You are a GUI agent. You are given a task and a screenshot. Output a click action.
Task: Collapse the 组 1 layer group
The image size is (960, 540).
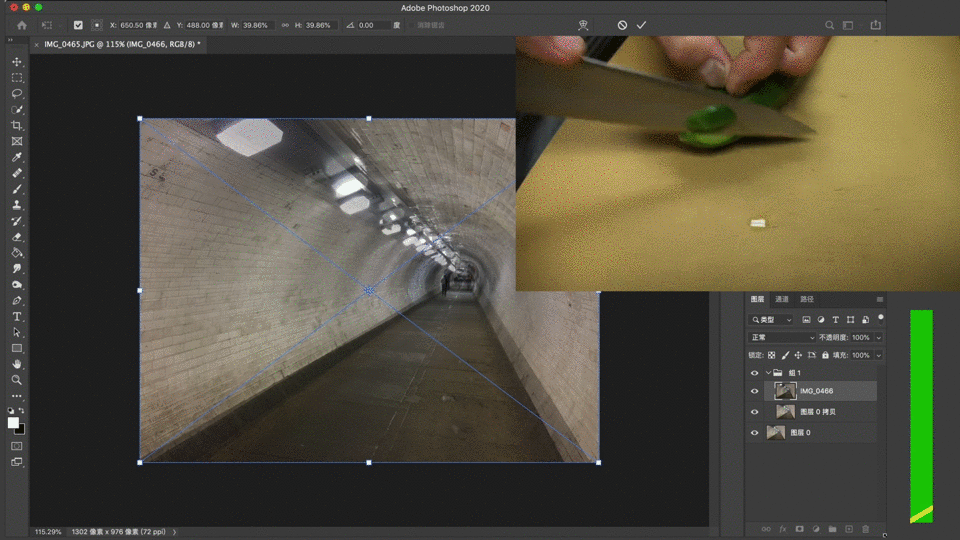(x=767, y=373)
